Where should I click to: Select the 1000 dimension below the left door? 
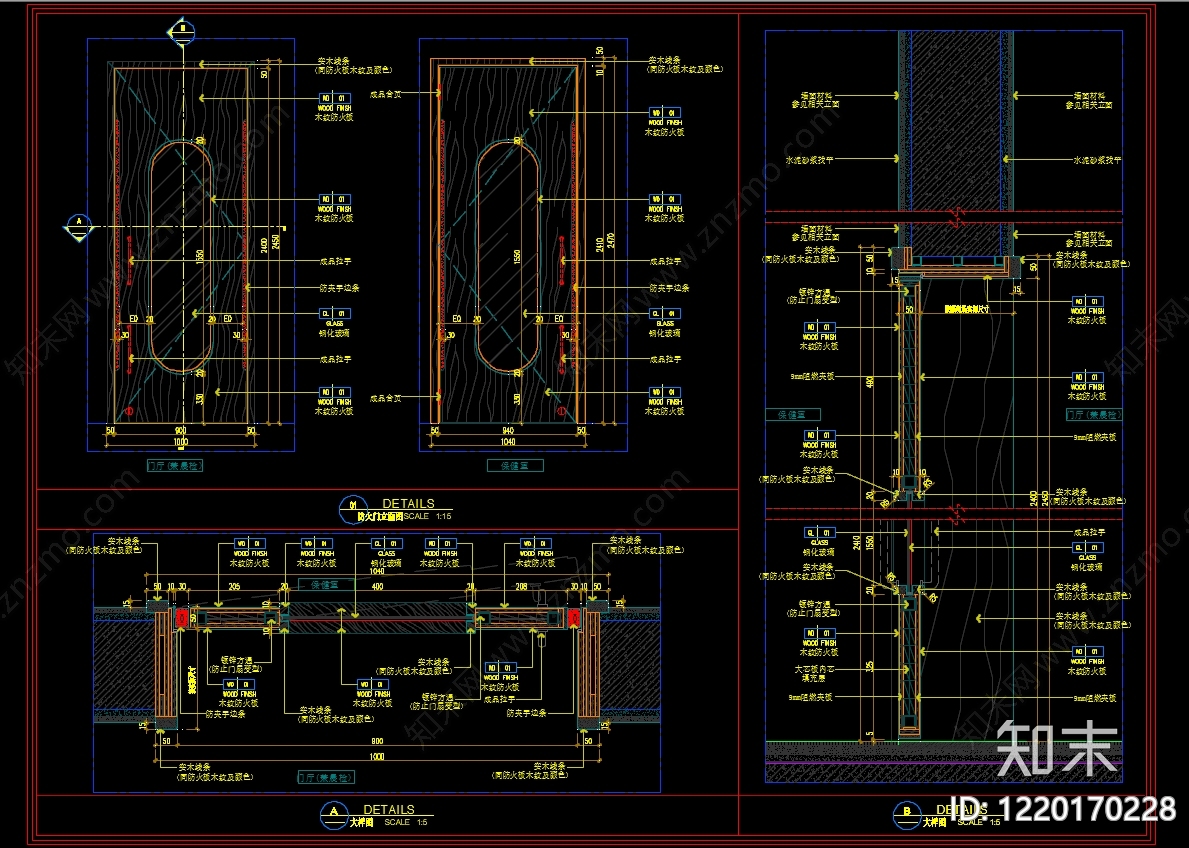[x=180, y=441]
